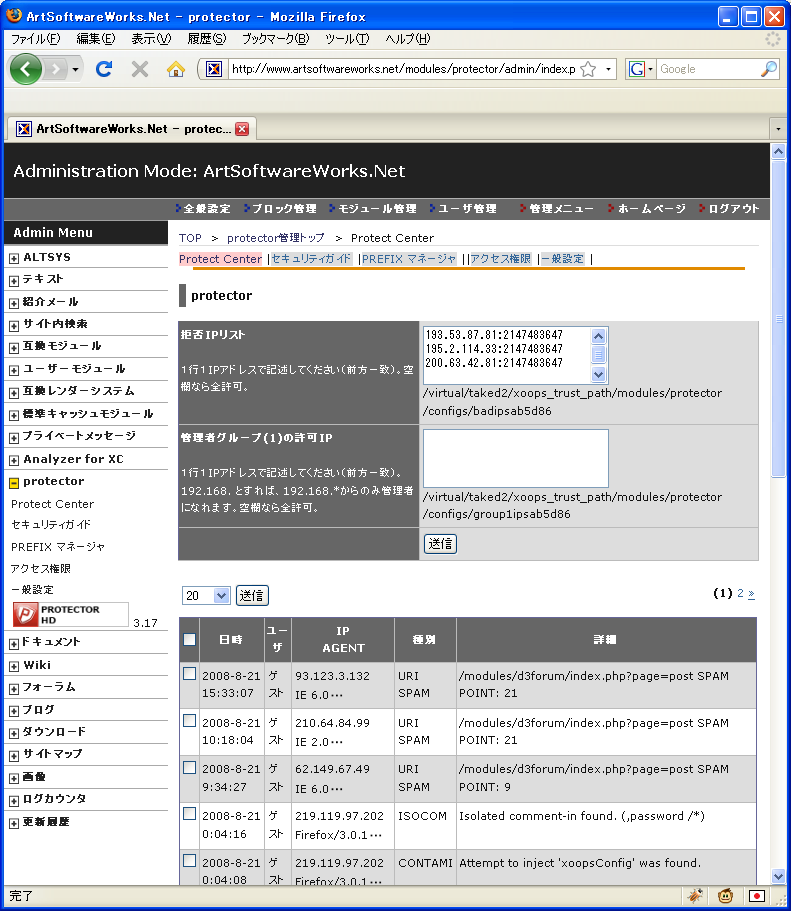Click the Japanese flag status bar icon
791x911 pixels.
(757, 895)
